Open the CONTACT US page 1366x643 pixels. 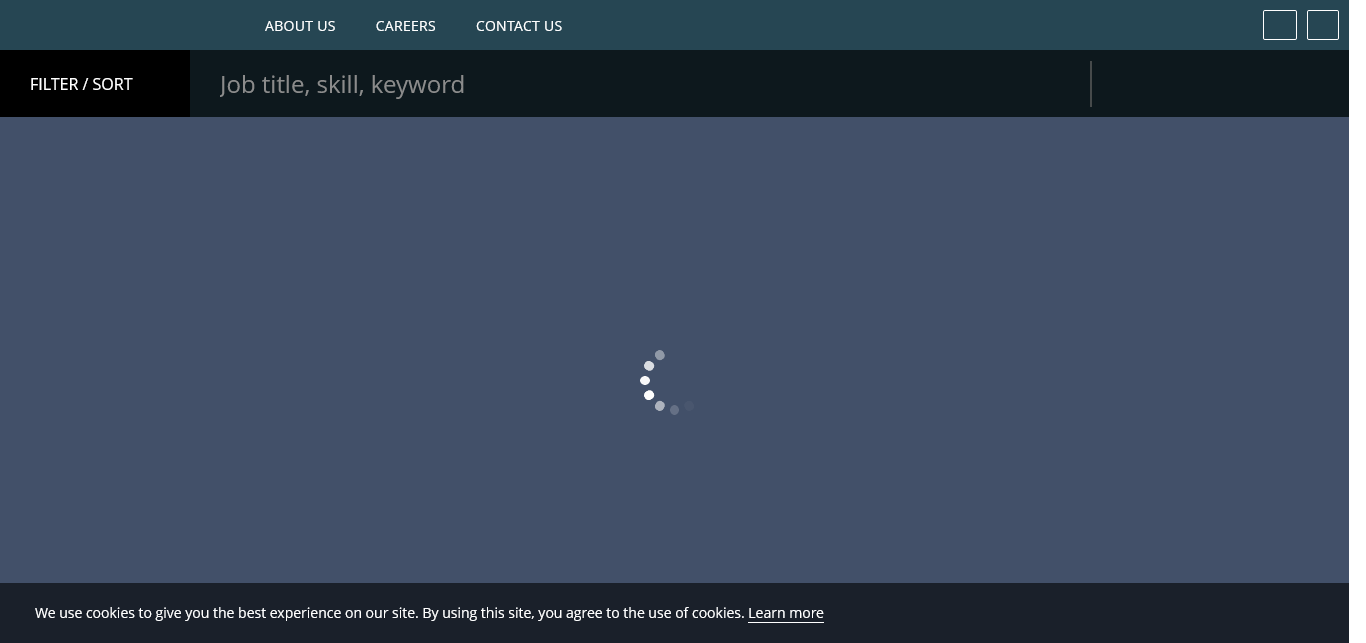(519, 26)
